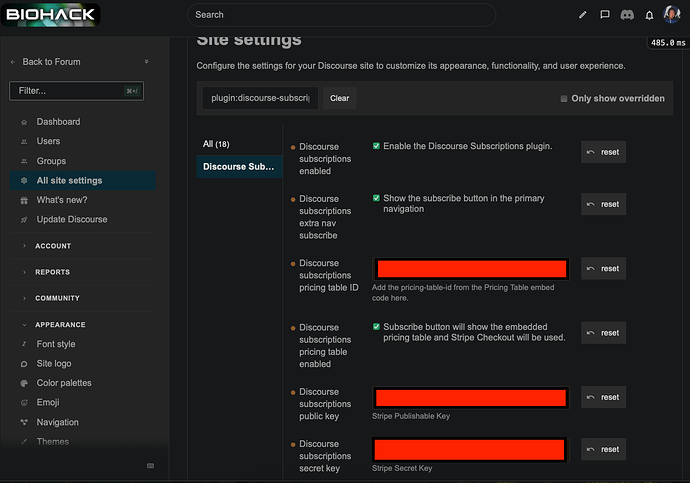Screen dimensions: 690x483
Task: Click the Navigation sidebar icon
Action: click(x=24, y=422)
